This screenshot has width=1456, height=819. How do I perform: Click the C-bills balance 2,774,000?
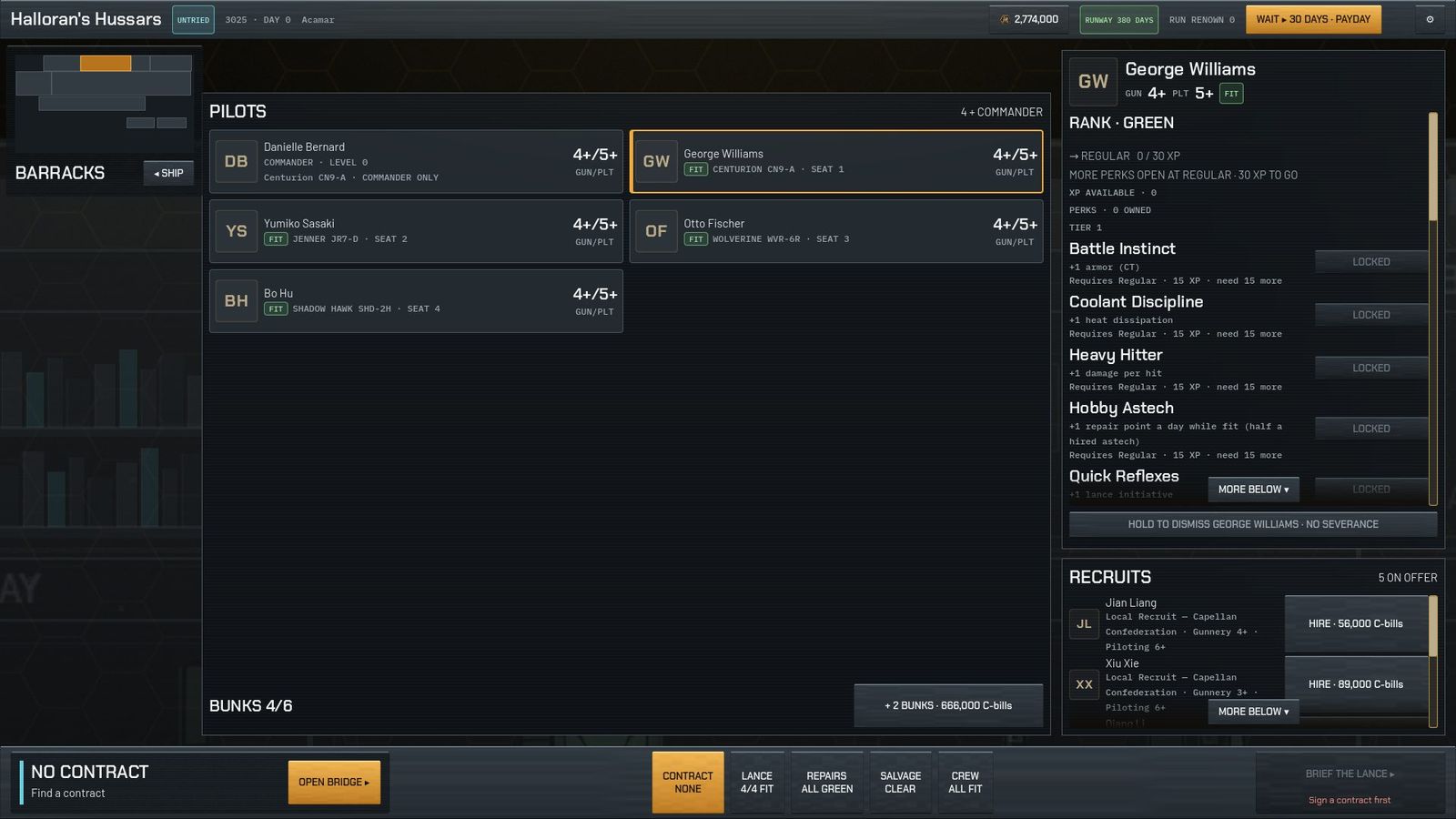click(1029, 19)
